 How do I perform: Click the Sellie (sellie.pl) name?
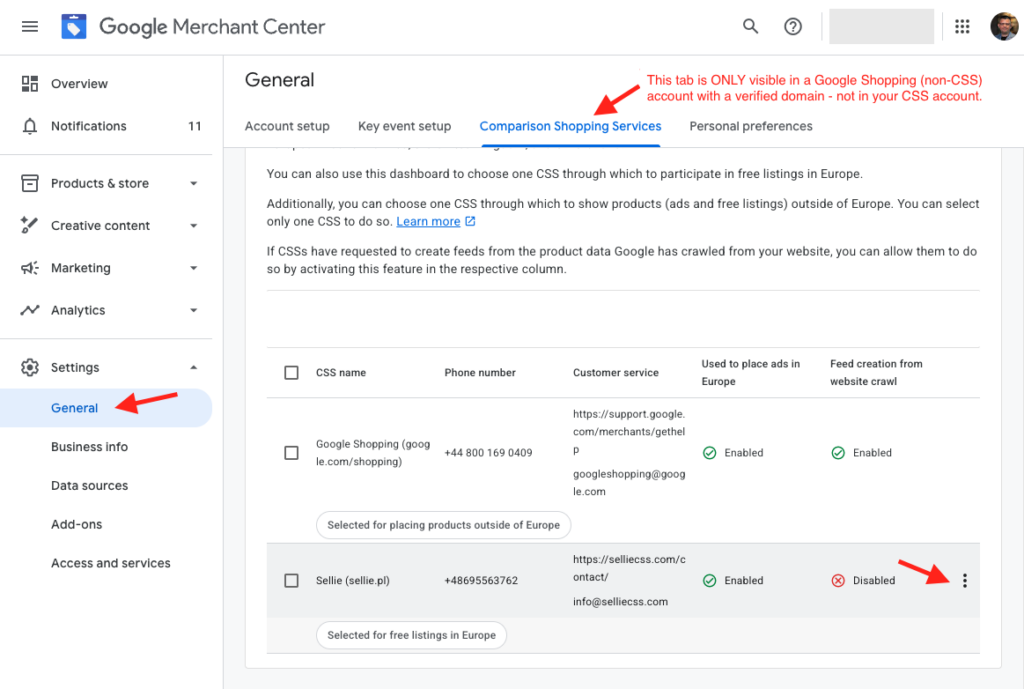coord(353,581)
